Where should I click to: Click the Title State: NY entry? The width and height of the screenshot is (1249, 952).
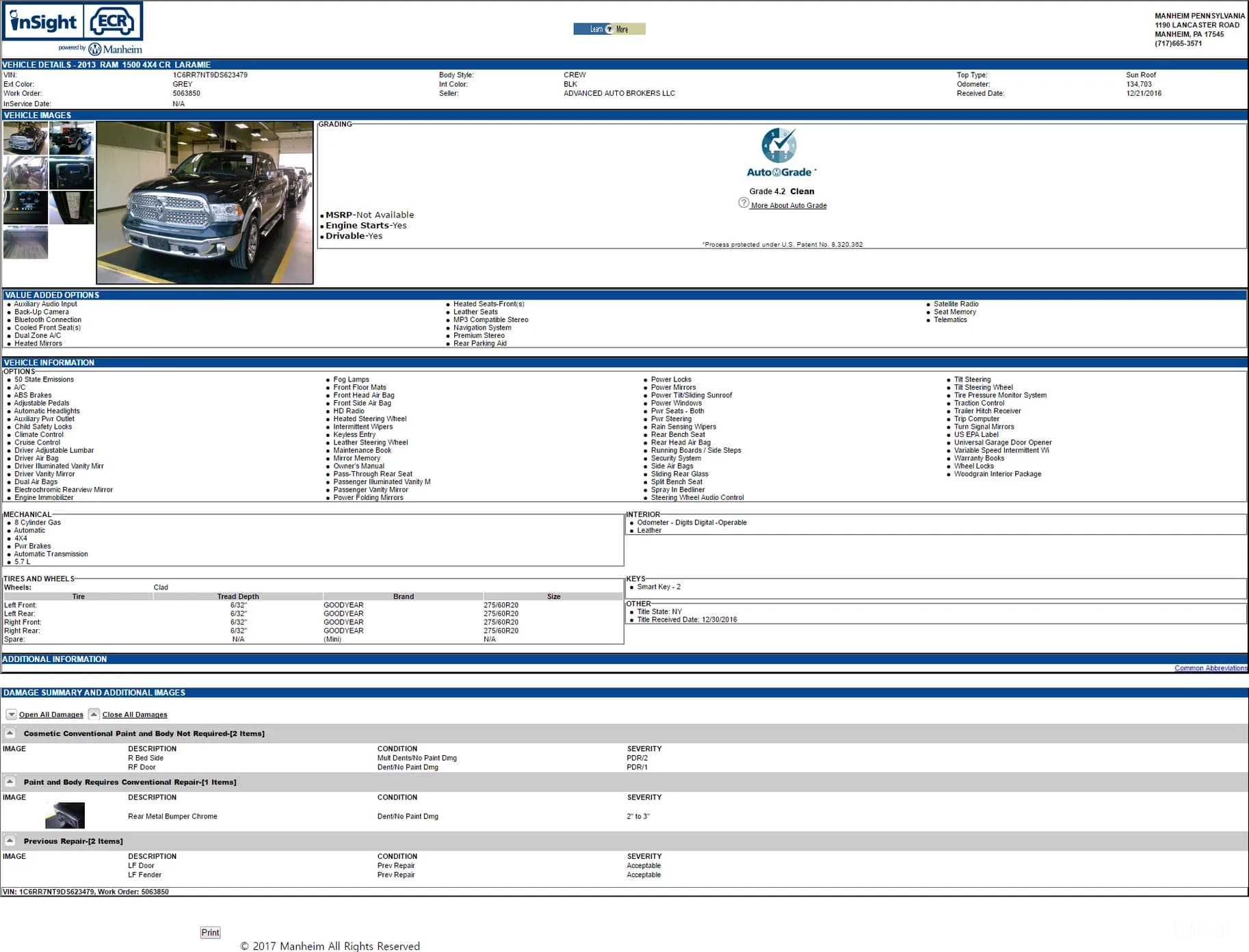coord(659,612)
